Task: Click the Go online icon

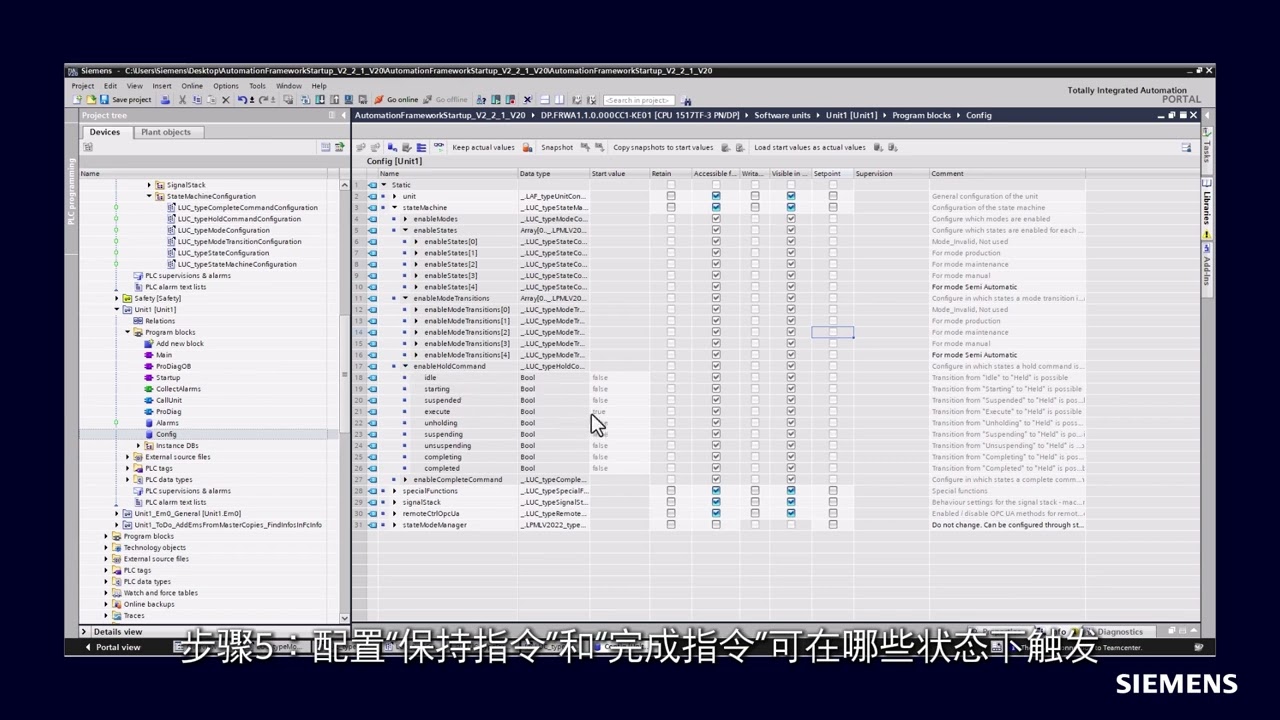Action: (379, 100)
